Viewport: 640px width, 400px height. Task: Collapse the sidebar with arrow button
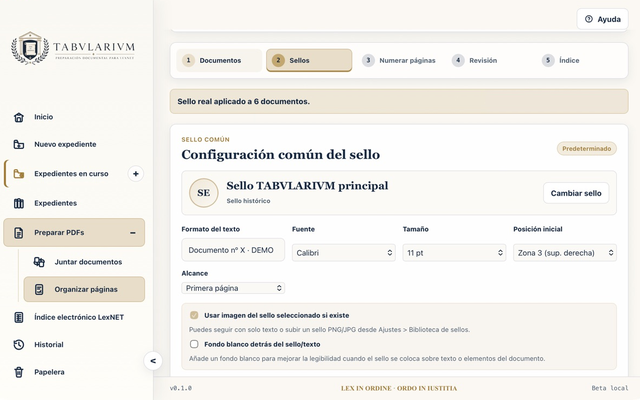pos(153,361)
